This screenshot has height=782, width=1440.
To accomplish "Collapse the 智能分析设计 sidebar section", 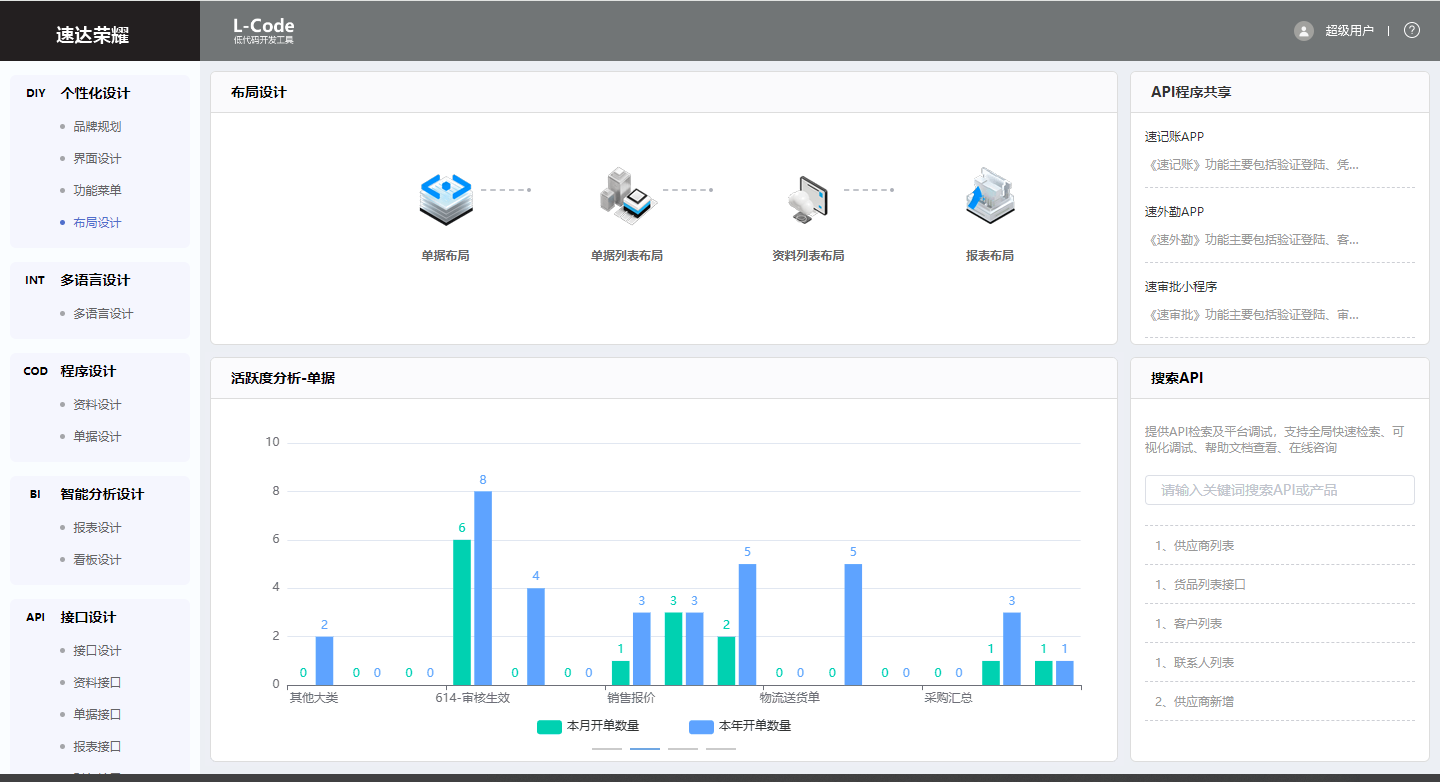I will tap(102, 494).
